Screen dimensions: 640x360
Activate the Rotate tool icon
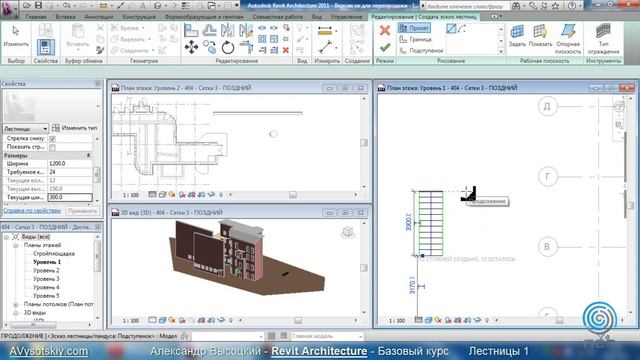(228, 47)
